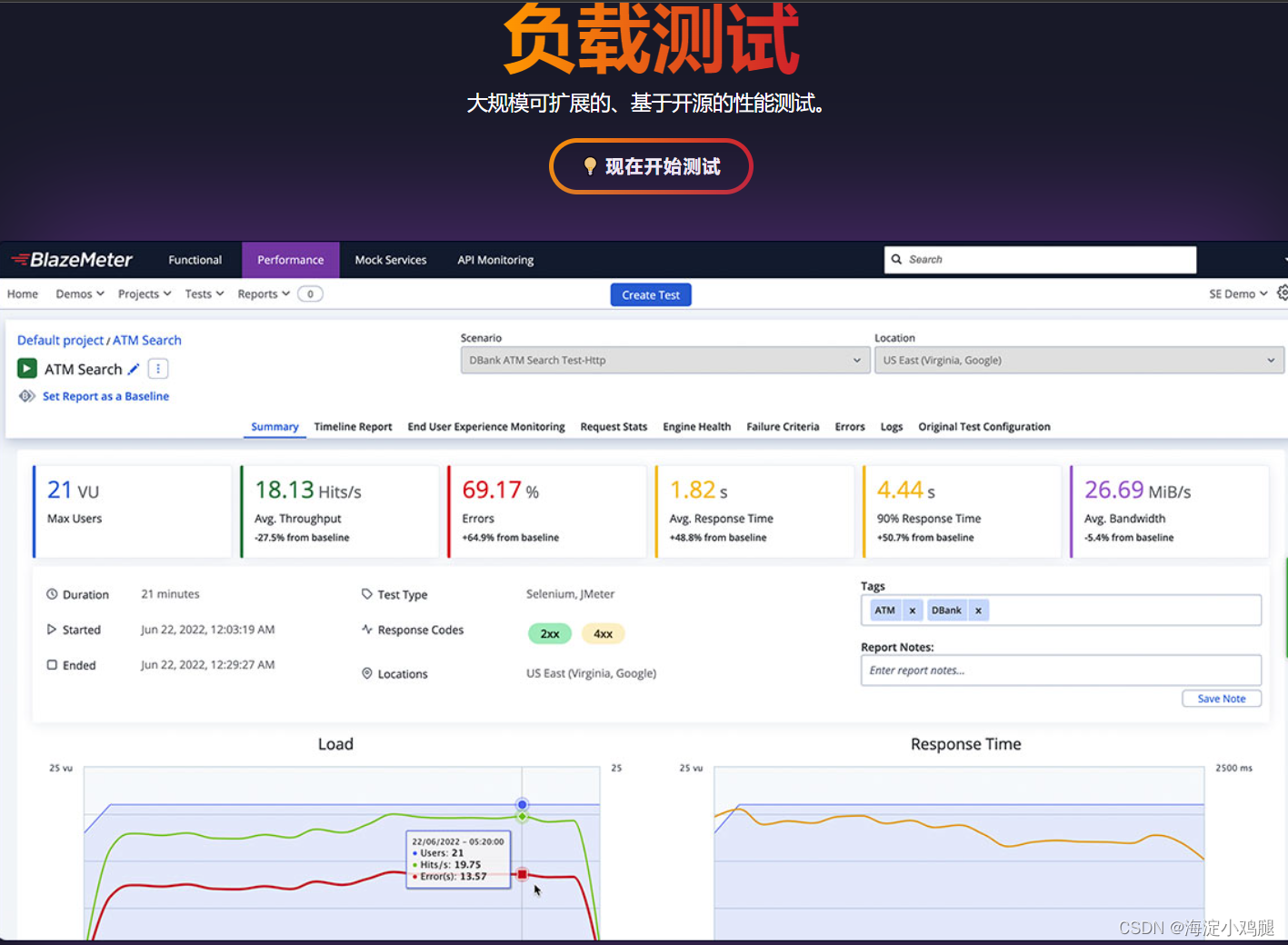Edit the ATM Search name with pencil icon
The image size is (1288, 945).
(134, 369)
